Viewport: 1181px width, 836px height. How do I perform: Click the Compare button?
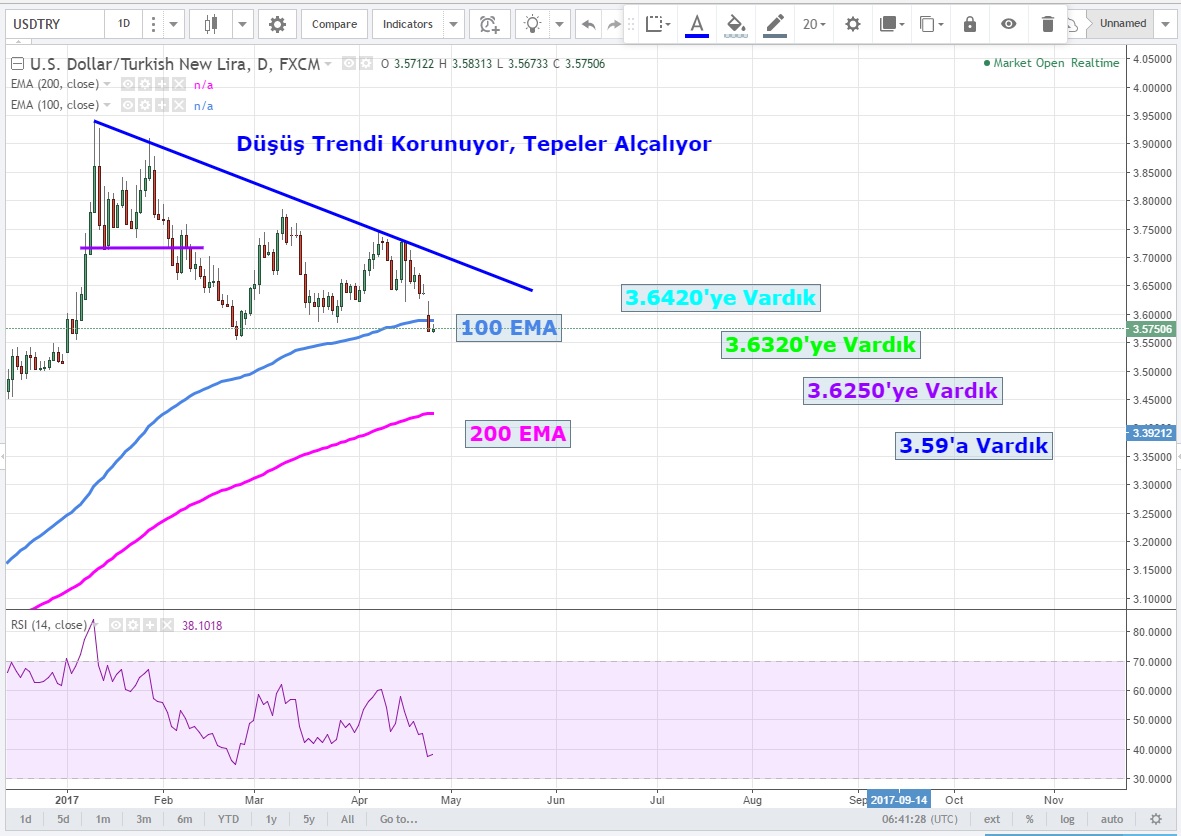[335, 23]
